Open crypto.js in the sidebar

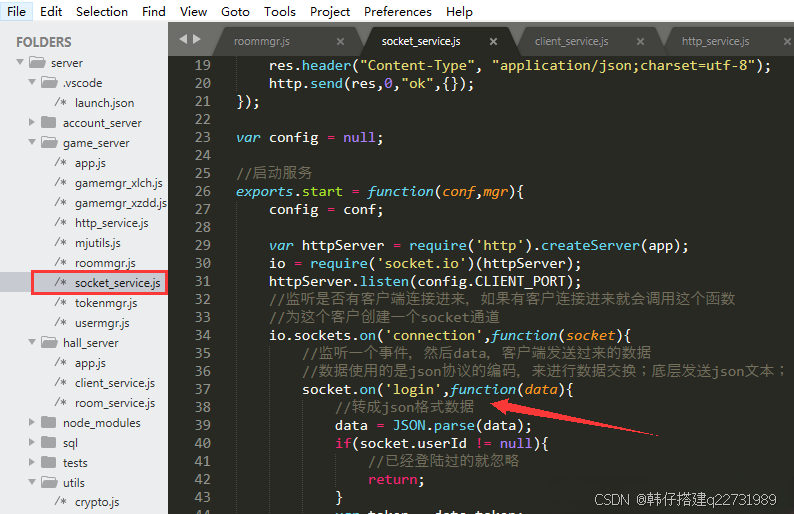point(97,502)
